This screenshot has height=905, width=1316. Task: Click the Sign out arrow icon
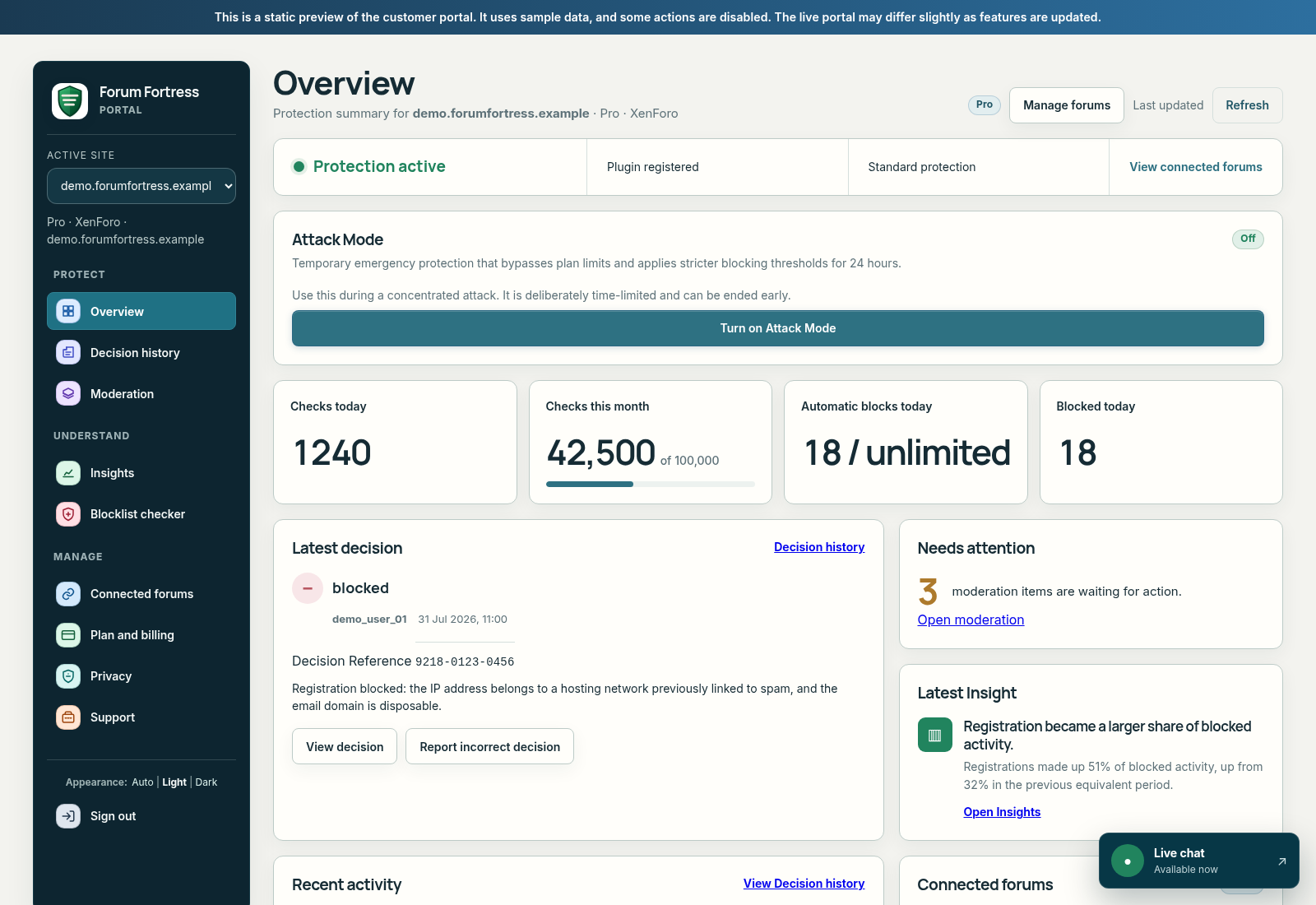68,816
